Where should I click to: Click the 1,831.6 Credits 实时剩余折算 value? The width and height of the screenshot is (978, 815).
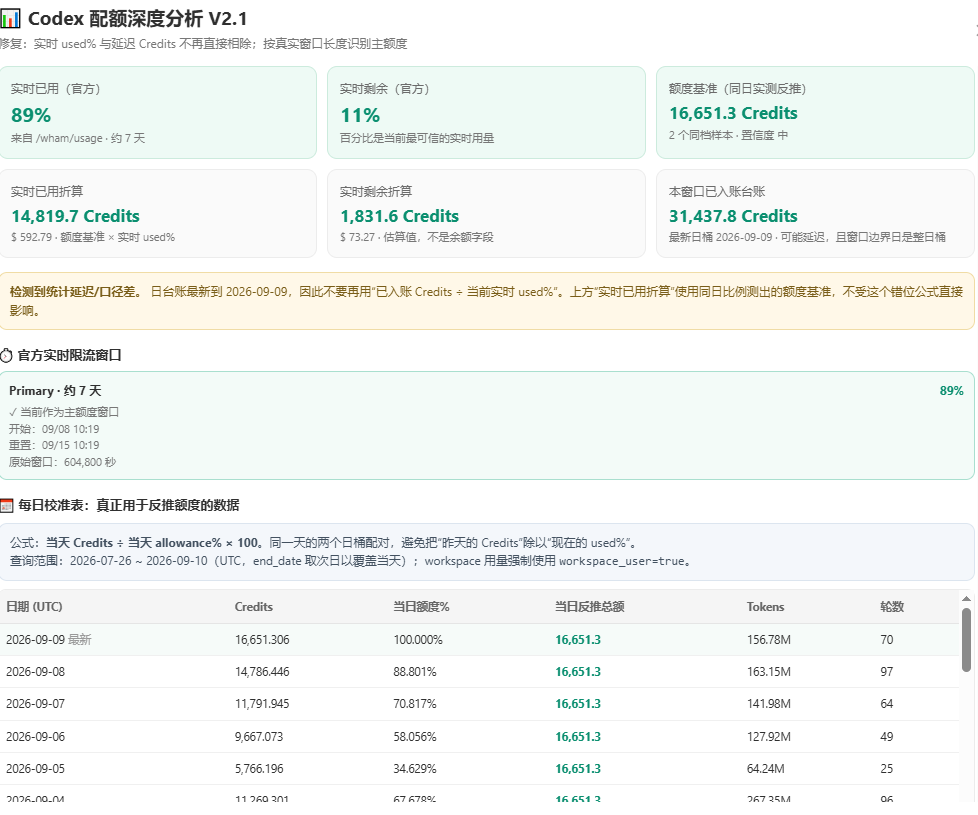399,216
